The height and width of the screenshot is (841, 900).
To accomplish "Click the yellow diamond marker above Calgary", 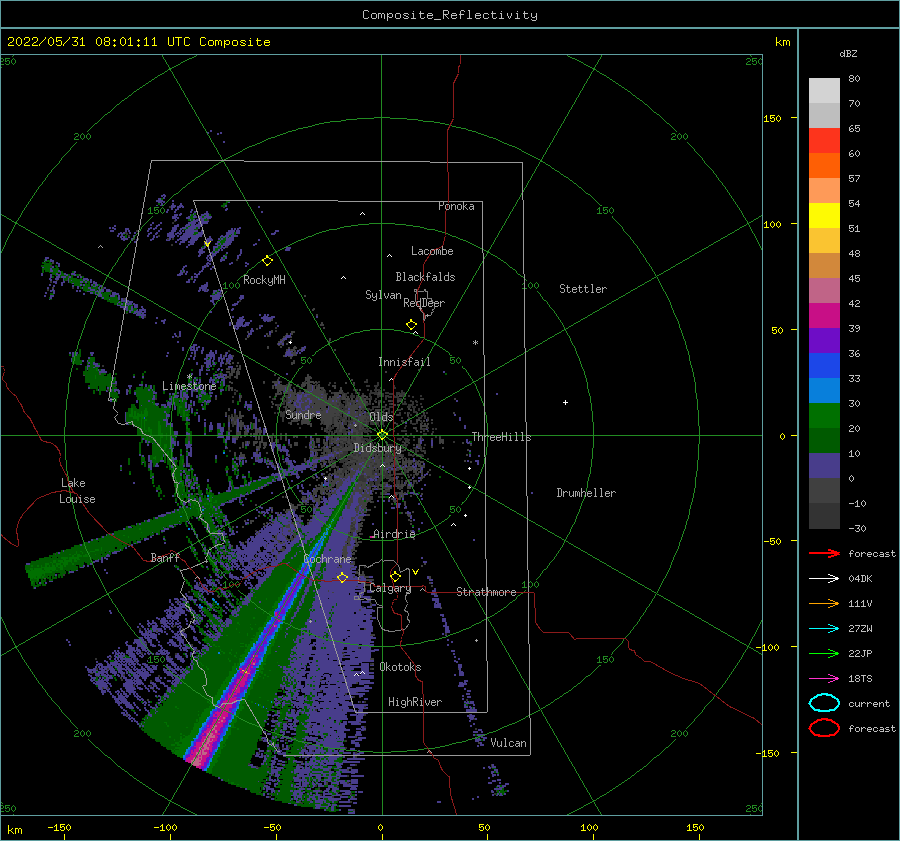I will tap(395, 576).
